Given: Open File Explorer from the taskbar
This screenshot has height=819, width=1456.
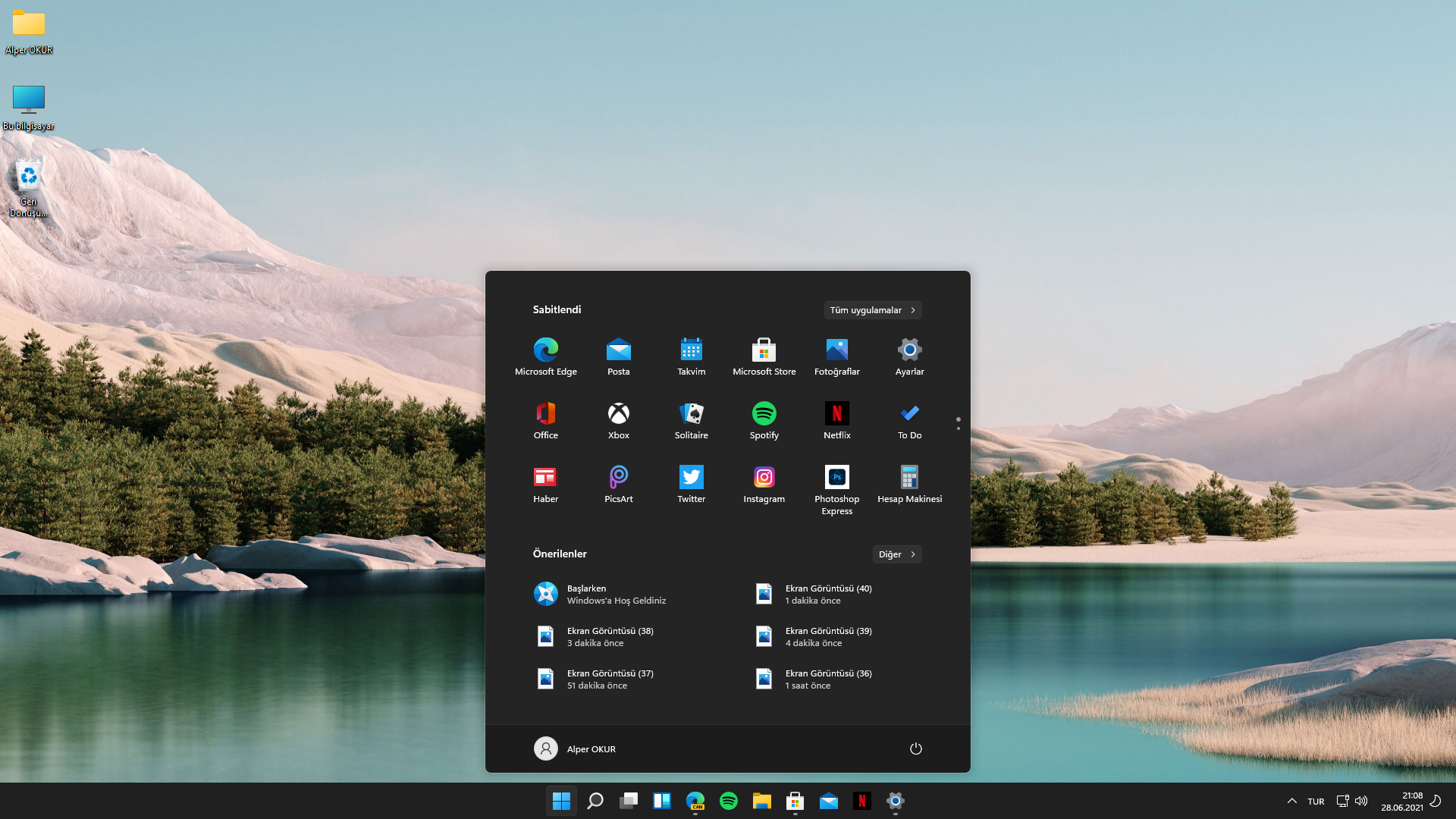Looking at the screenshot, I should tap(761, 801).
